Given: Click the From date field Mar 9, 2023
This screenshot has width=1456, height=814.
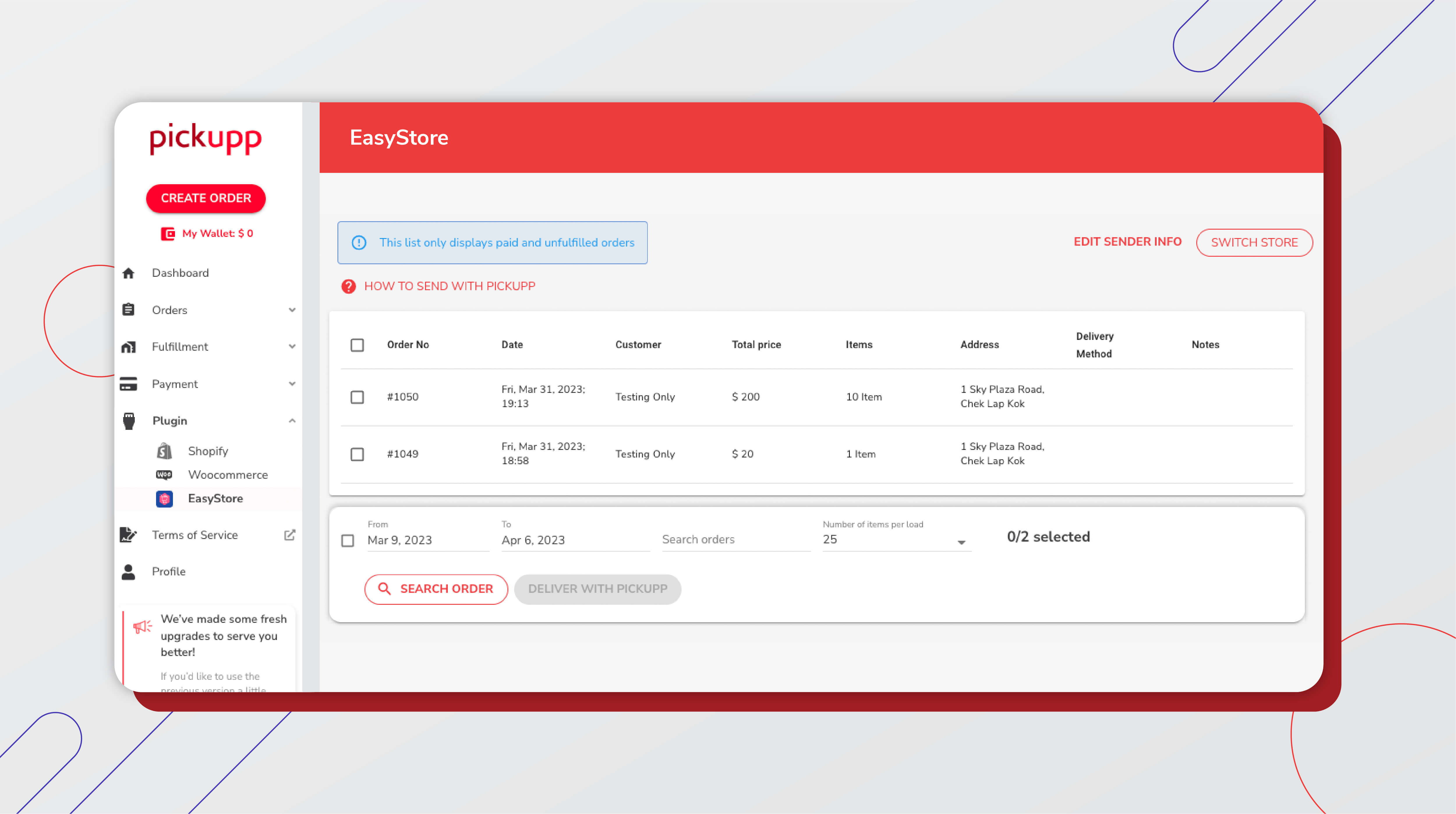Looking at the screenshot, I should 428,540.
